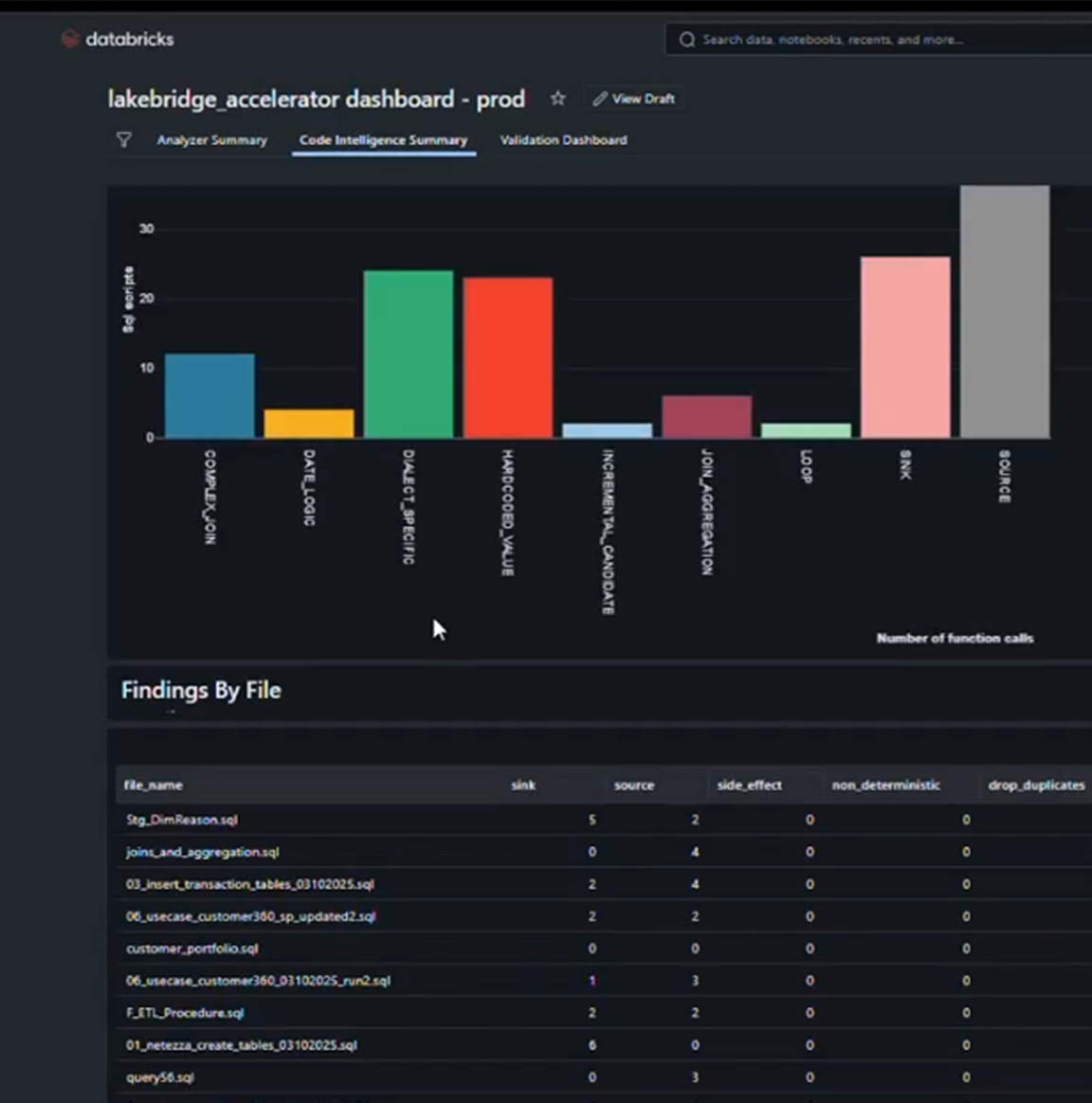Screen dimensions: 1092x1103
Task: Sort the table by the sink column
Action: [521, 785]
